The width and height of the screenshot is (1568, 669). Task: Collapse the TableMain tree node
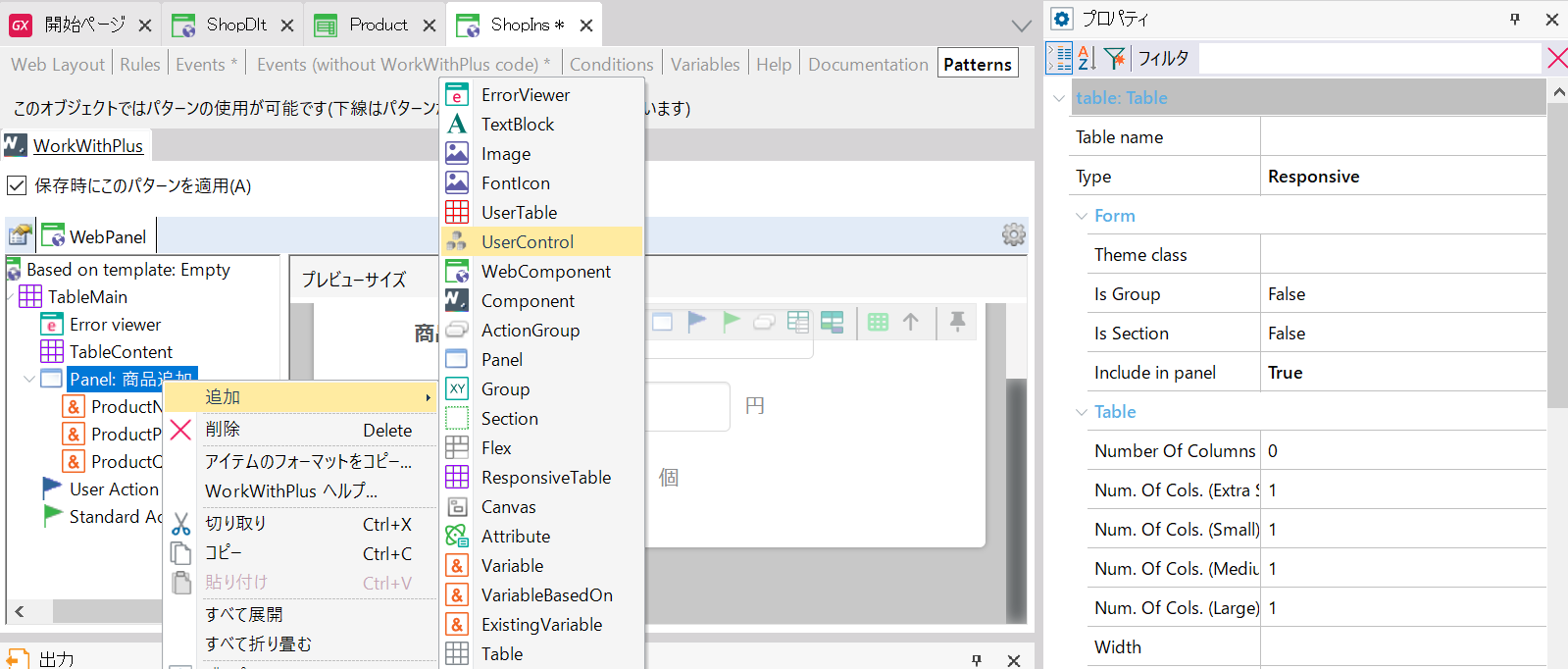(11, 296)
